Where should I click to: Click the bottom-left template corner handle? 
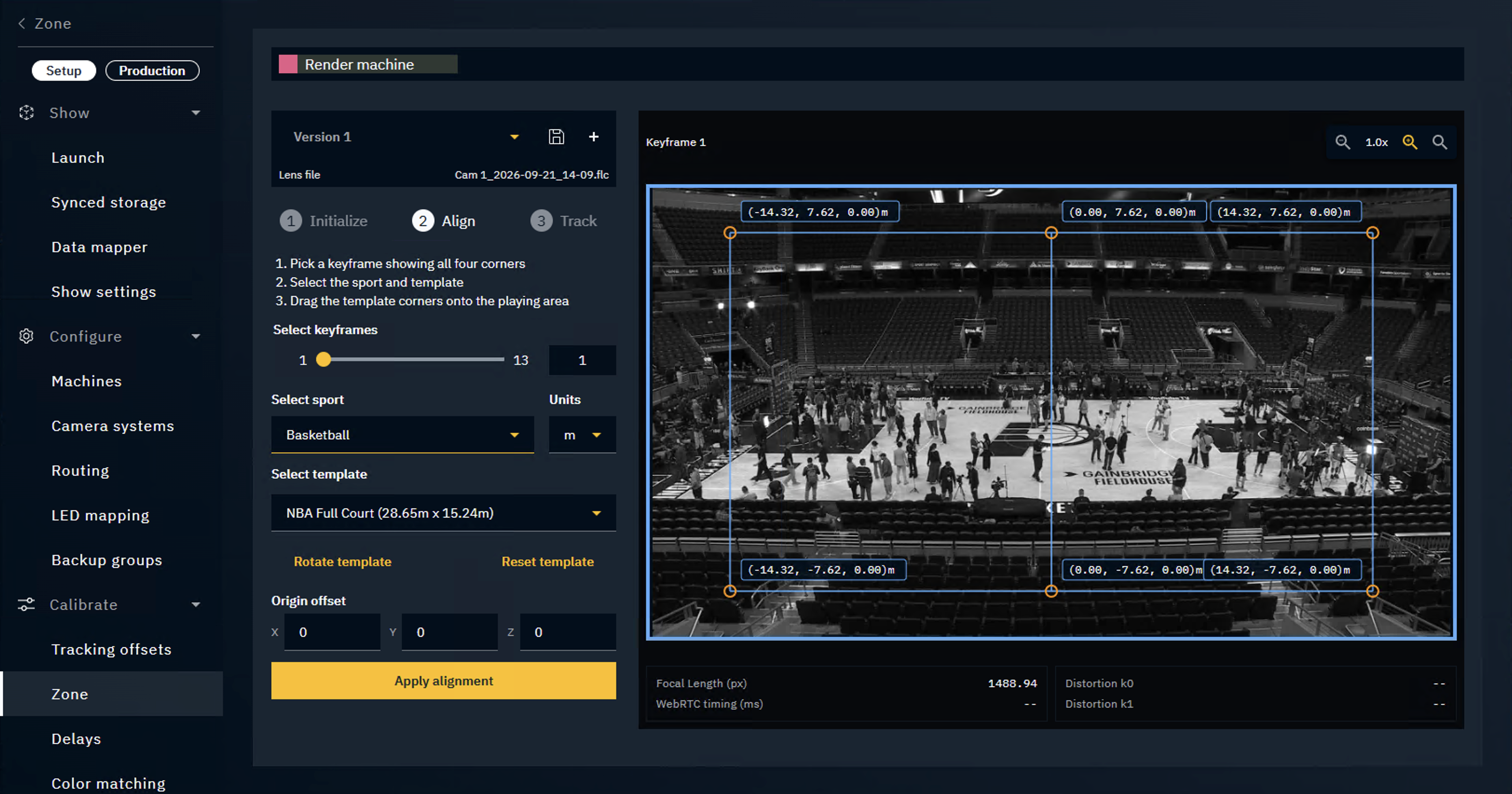click(x=729, y=591)
